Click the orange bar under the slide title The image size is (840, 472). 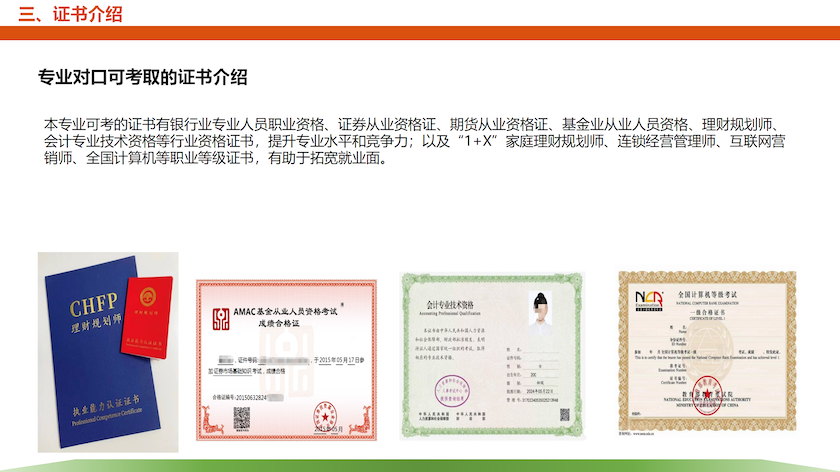pyautogui.click(x=420, y=33)
